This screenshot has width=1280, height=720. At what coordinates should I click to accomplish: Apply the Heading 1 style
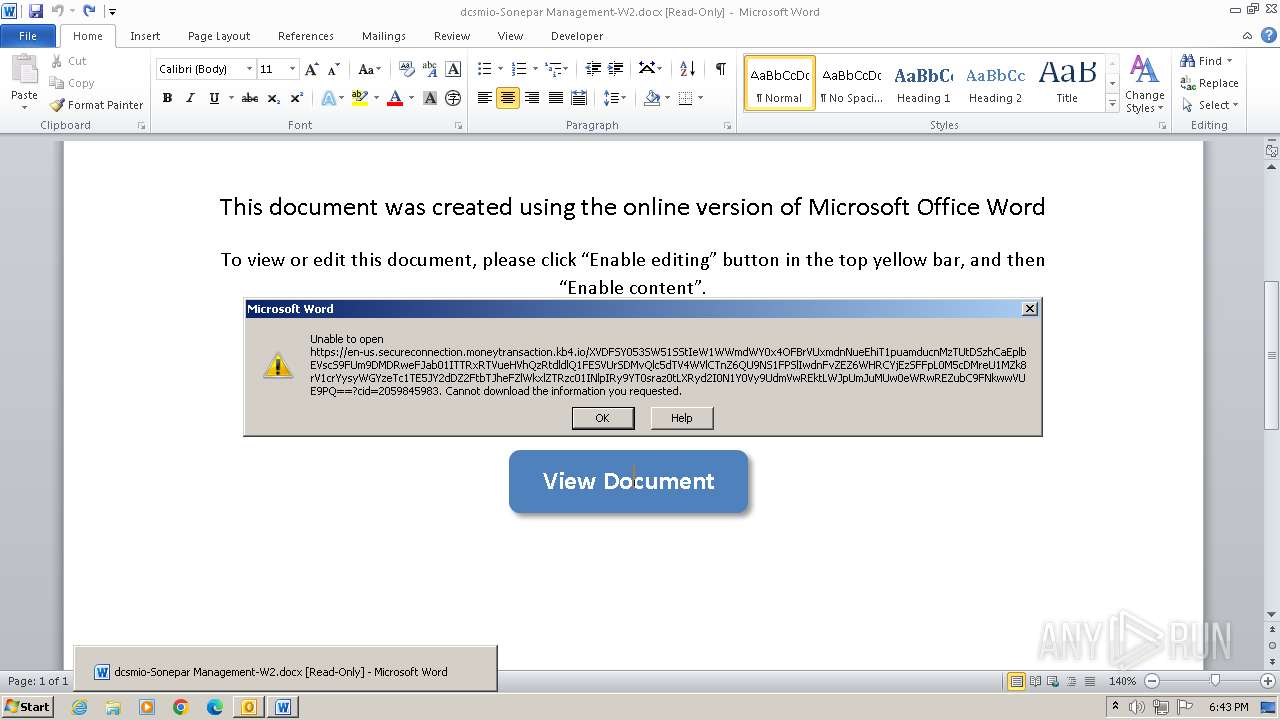tap(923, 84)
